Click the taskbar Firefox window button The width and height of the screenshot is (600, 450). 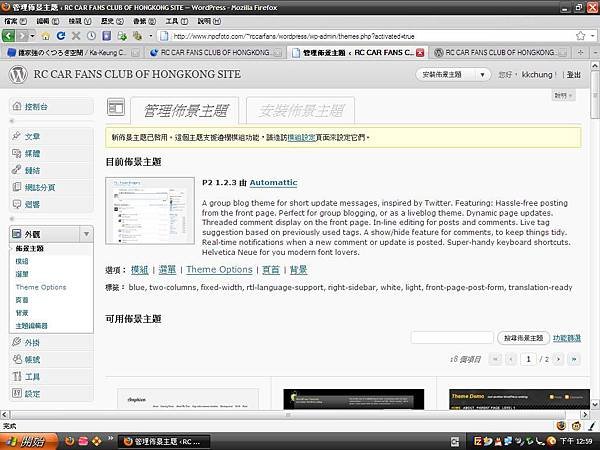(x=164, y=442)
